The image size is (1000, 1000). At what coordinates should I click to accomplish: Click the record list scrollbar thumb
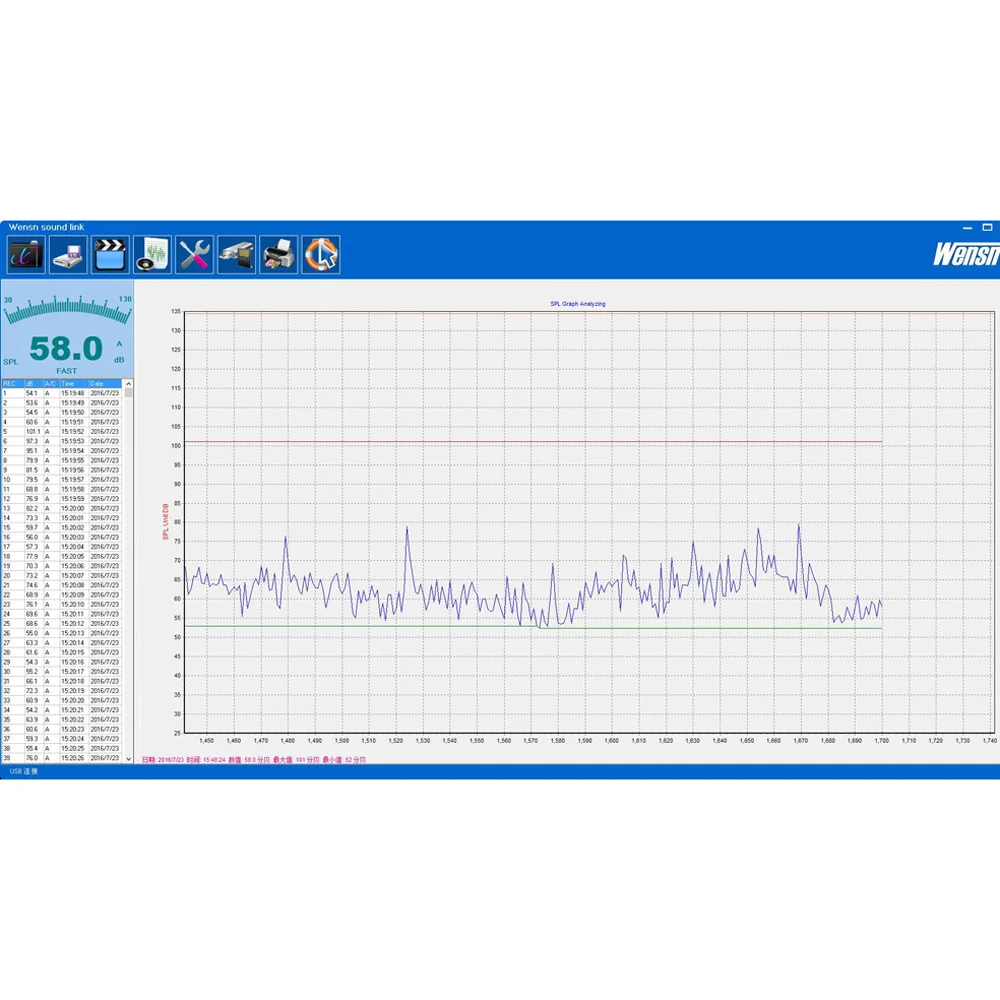click(129, 392)
